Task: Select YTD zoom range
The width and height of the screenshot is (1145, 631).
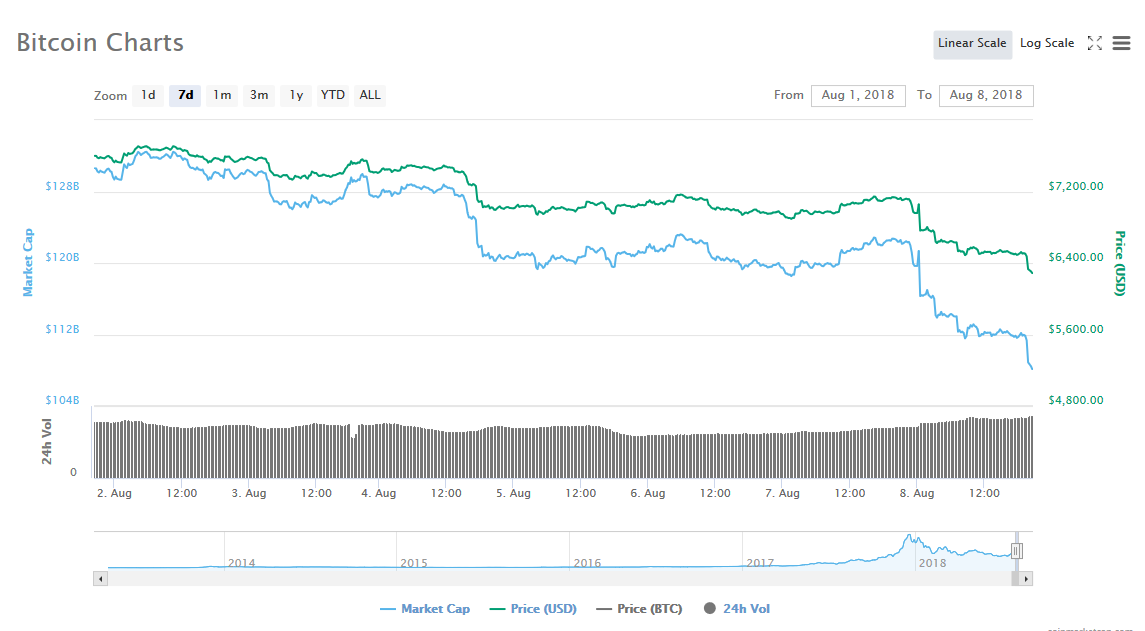Action: 333,95
